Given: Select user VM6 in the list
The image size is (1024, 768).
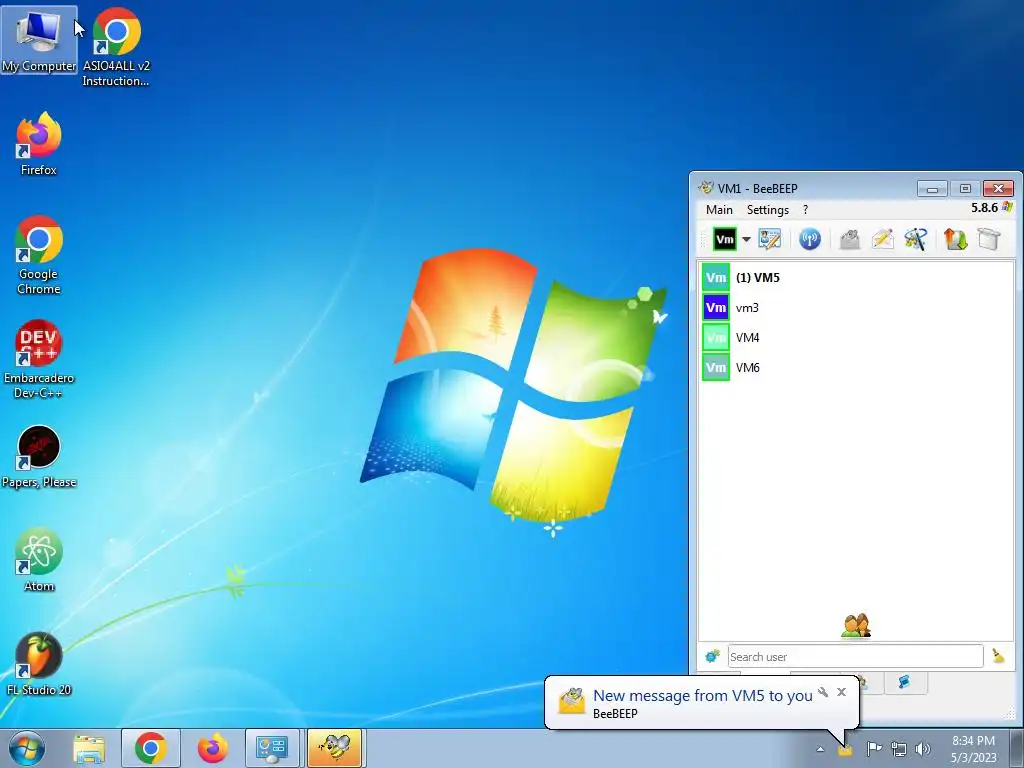Looking at the screenshot, I should pos(857,368).
